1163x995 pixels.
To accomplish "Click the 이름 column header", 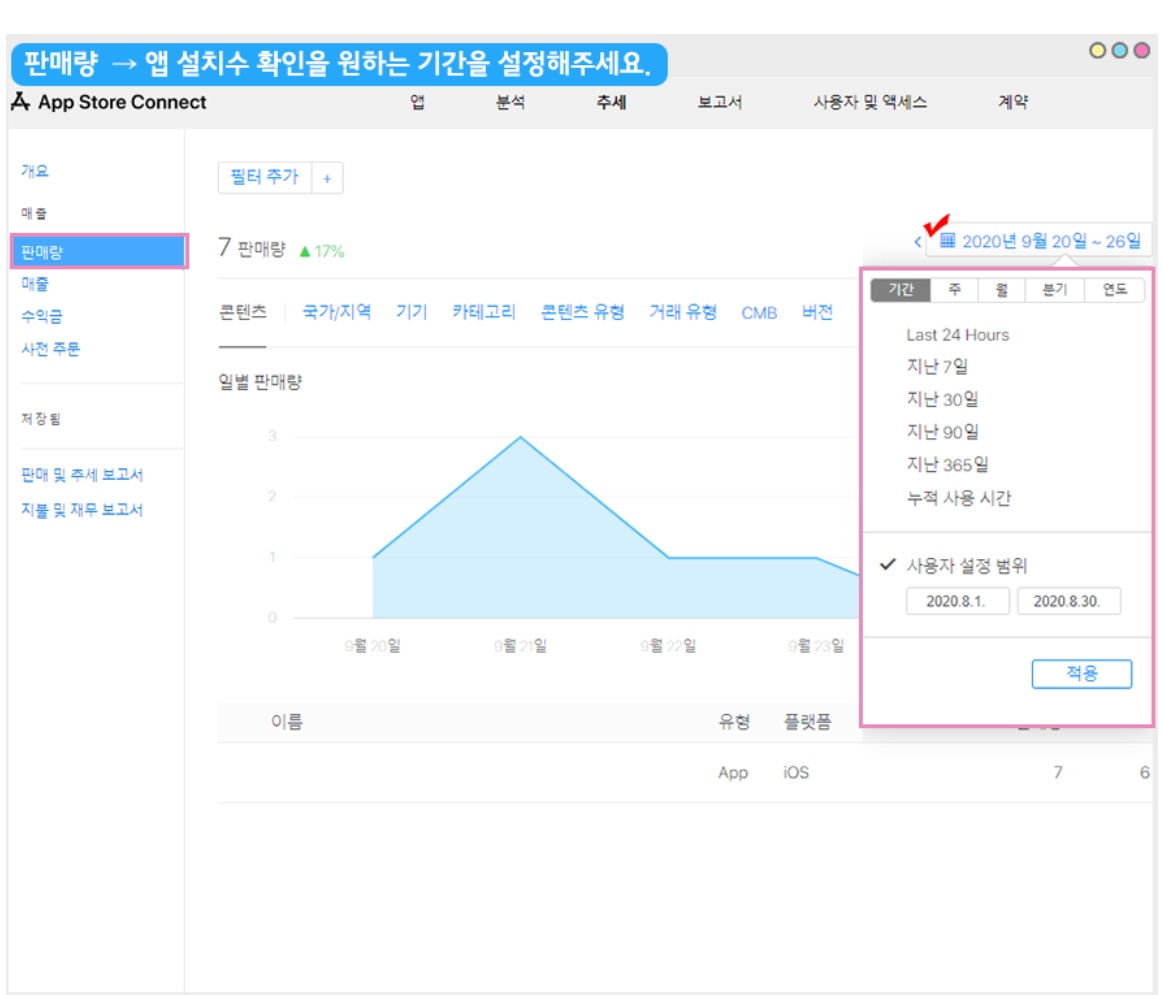I will click(x=286, y=721).
